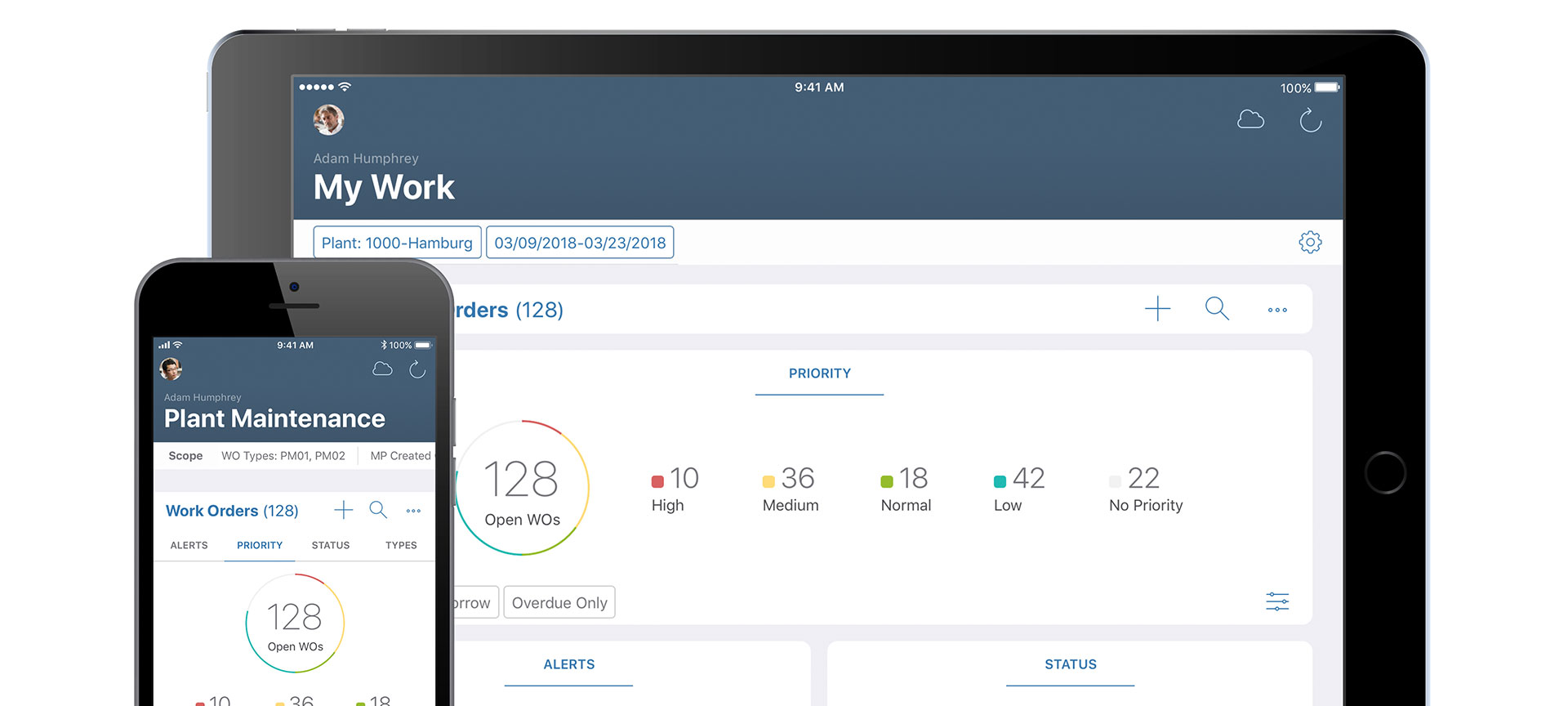Tap iPad battery indicator in status bar

(1327, 87)
